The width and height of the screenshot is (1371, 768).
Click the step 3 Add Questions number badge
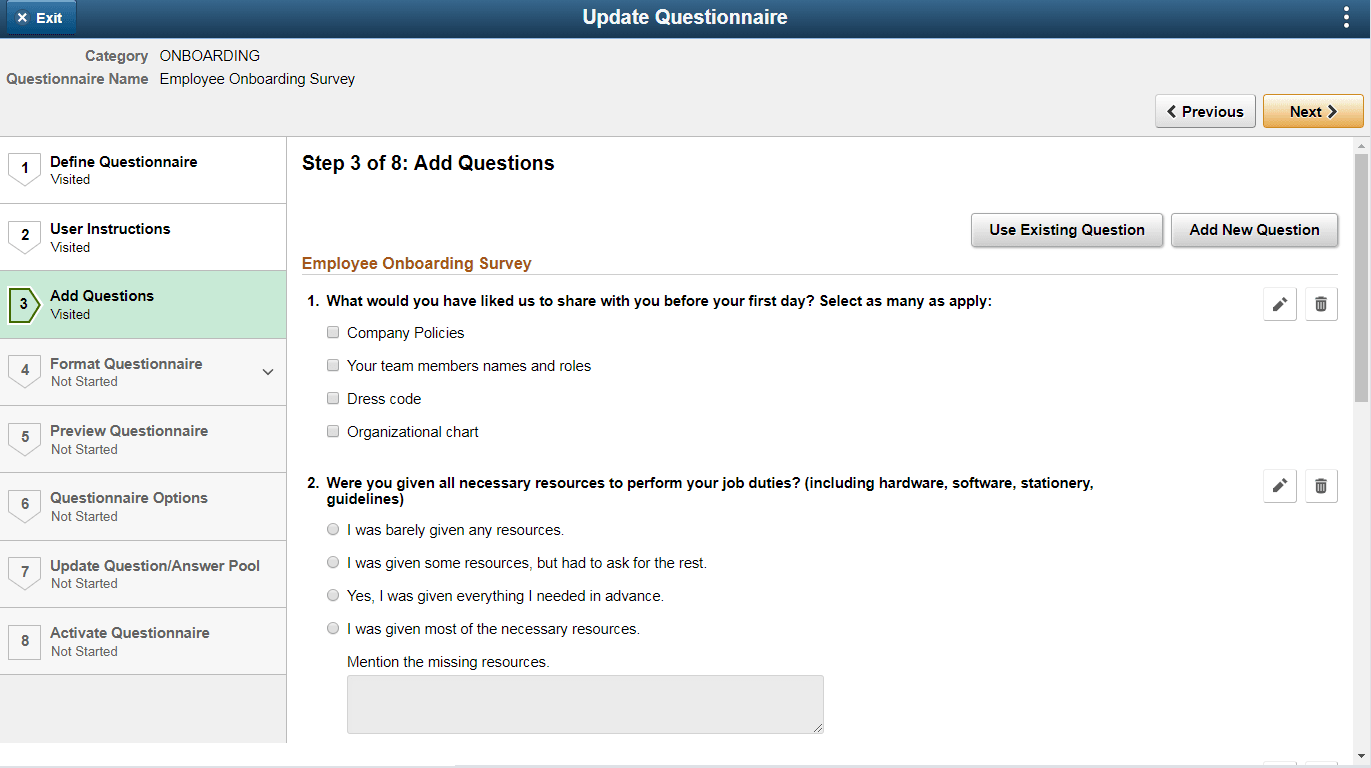point(24,304)
